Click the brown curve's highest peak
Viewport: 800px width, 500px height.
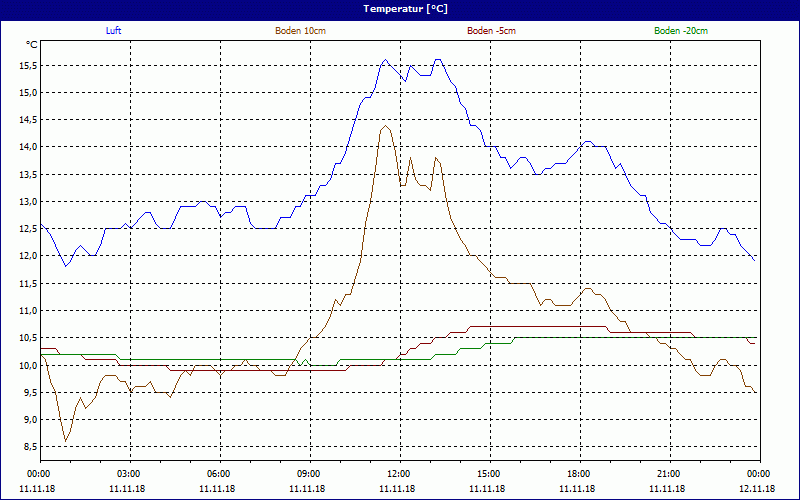tap(385, 126)
